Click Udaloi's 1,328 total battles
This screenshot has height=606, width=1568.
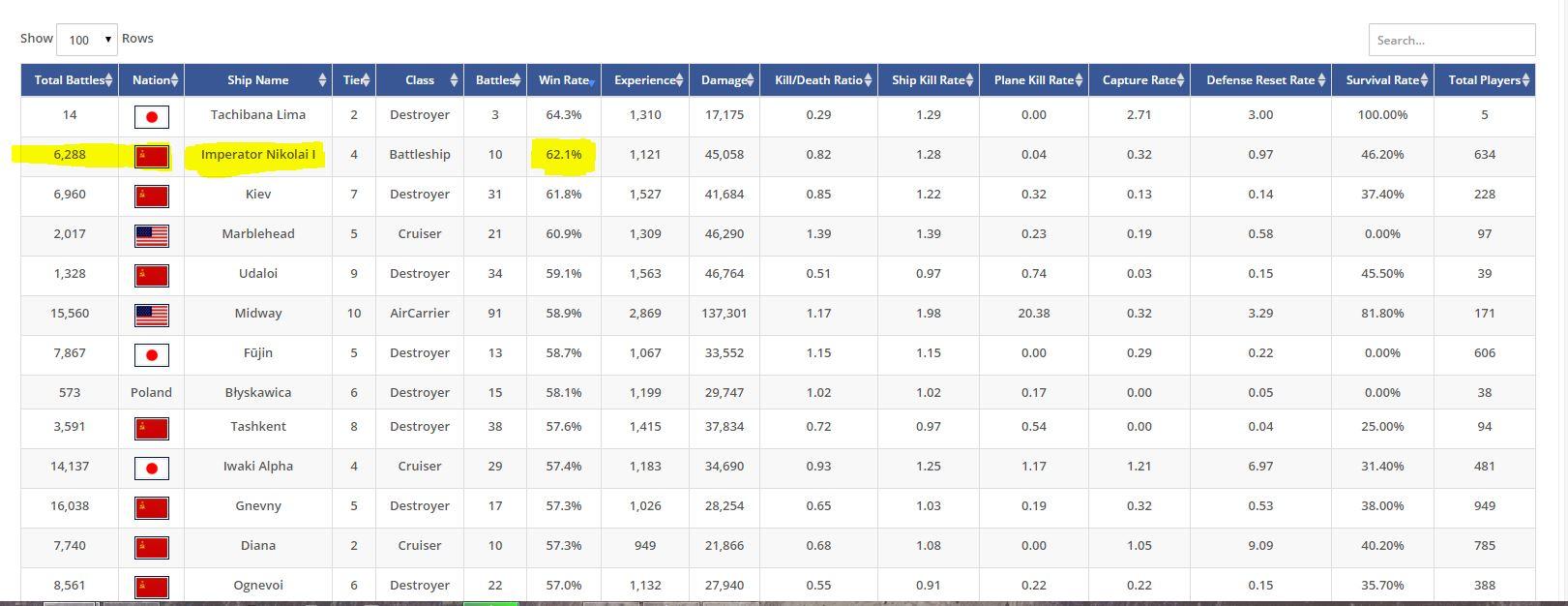coord(70,273)
